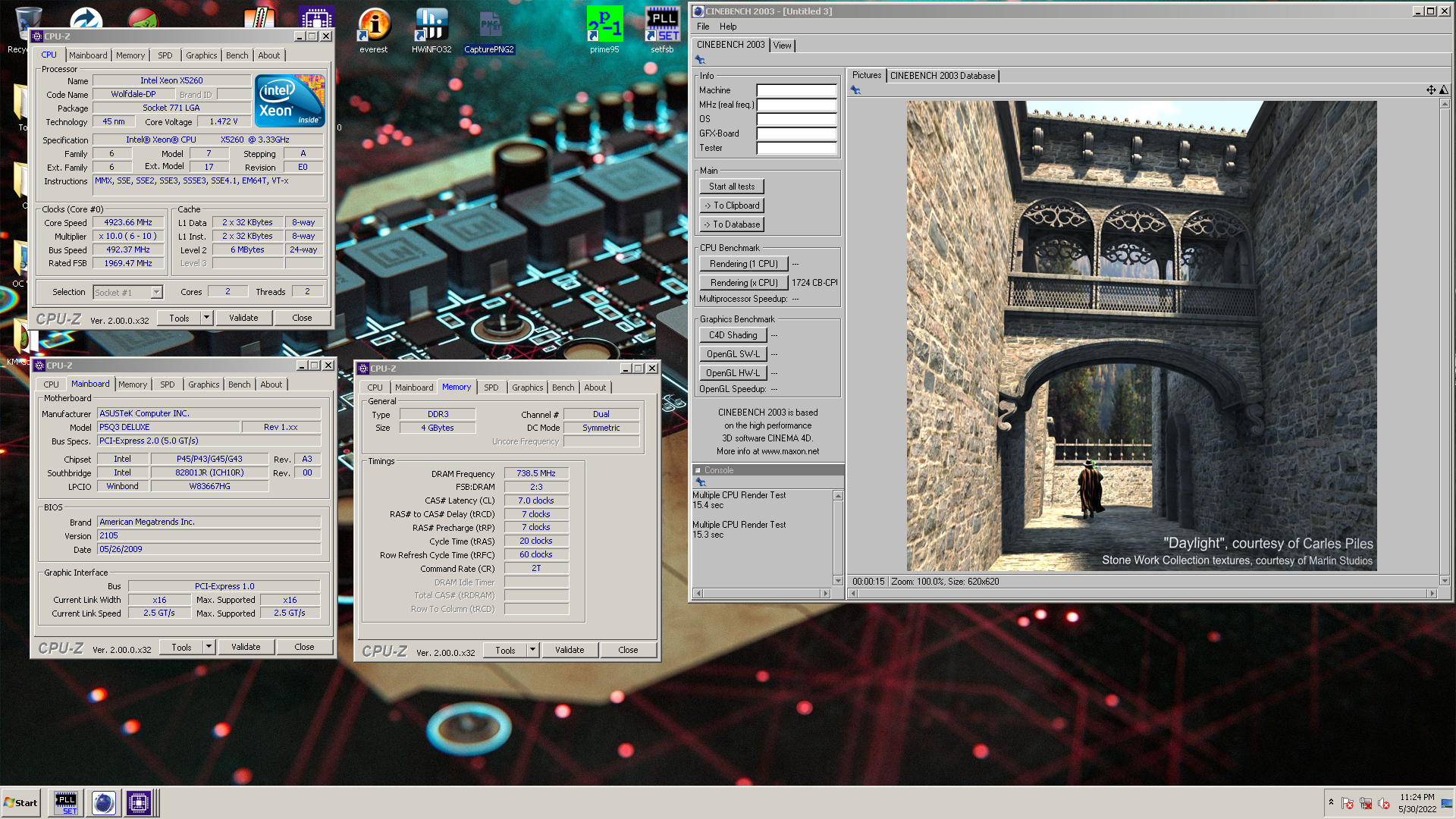Click the move-view cross icon in Pictures
The height and width of the screenshot is (819, 1456).
coord(1431,90)
